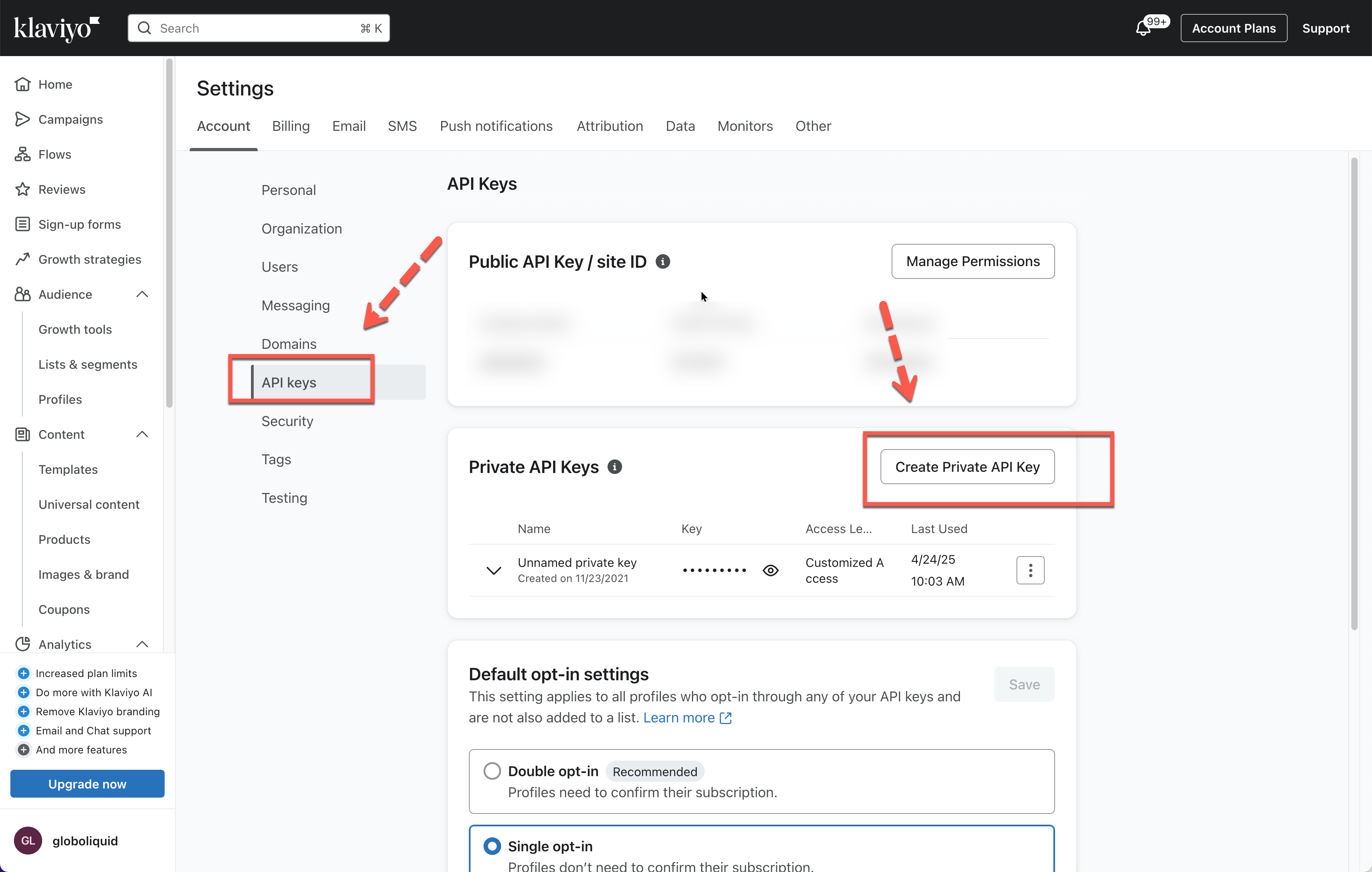Viewport: 1372px width, 872px height.
Task: Collapse the Audience sidebar section
Action: 142,294
